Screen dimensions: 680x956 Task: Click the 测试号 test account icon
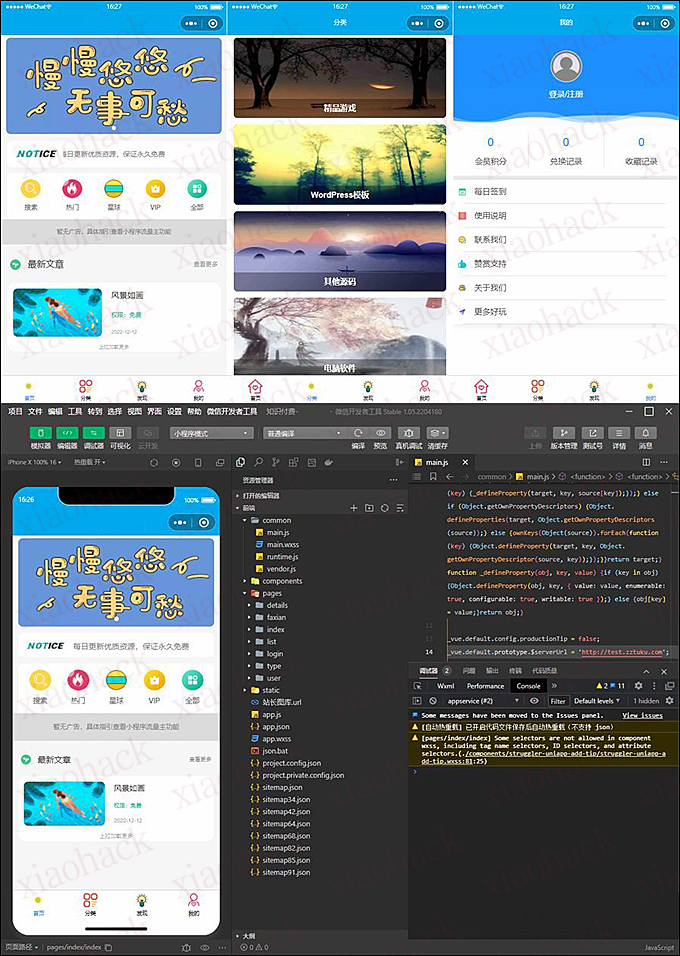[592, 433]
